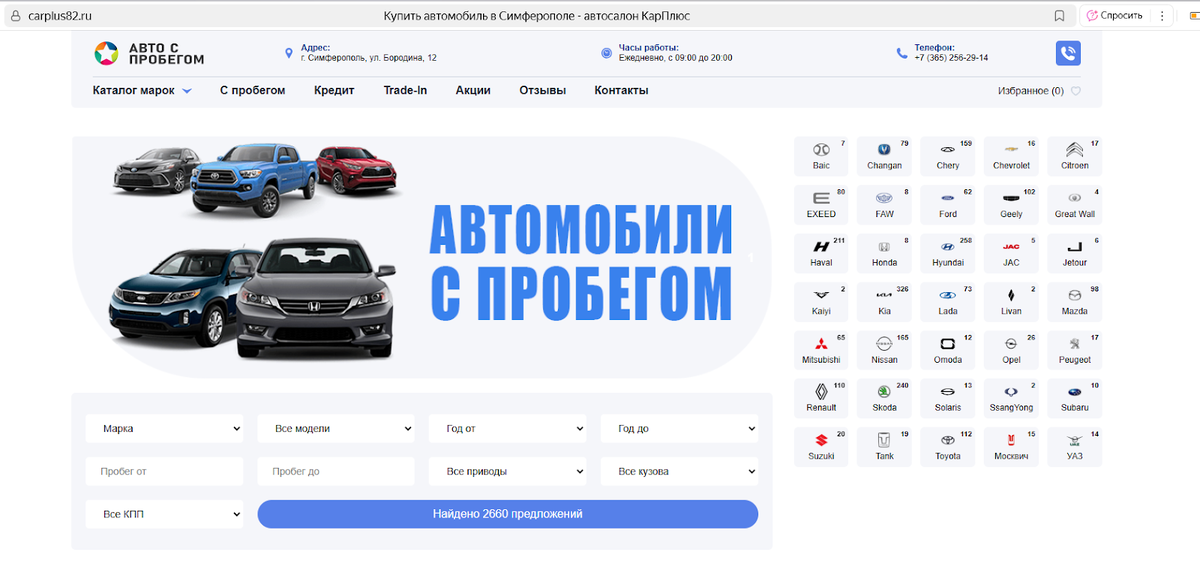Open the Opel brand tile

(1011, 350)
